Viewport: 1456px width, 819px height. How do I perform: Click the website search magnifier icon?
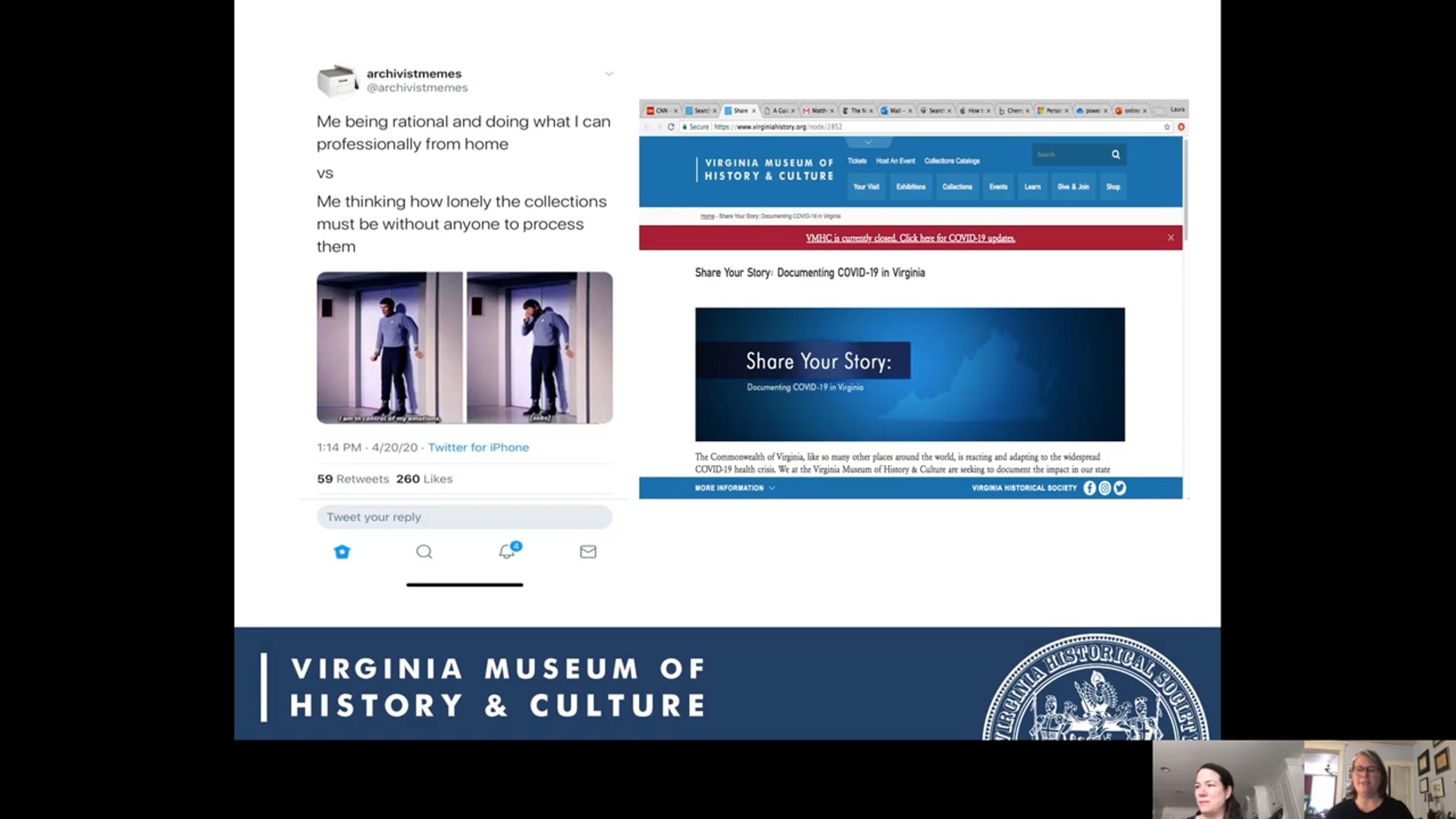[x=1116, y=155]
